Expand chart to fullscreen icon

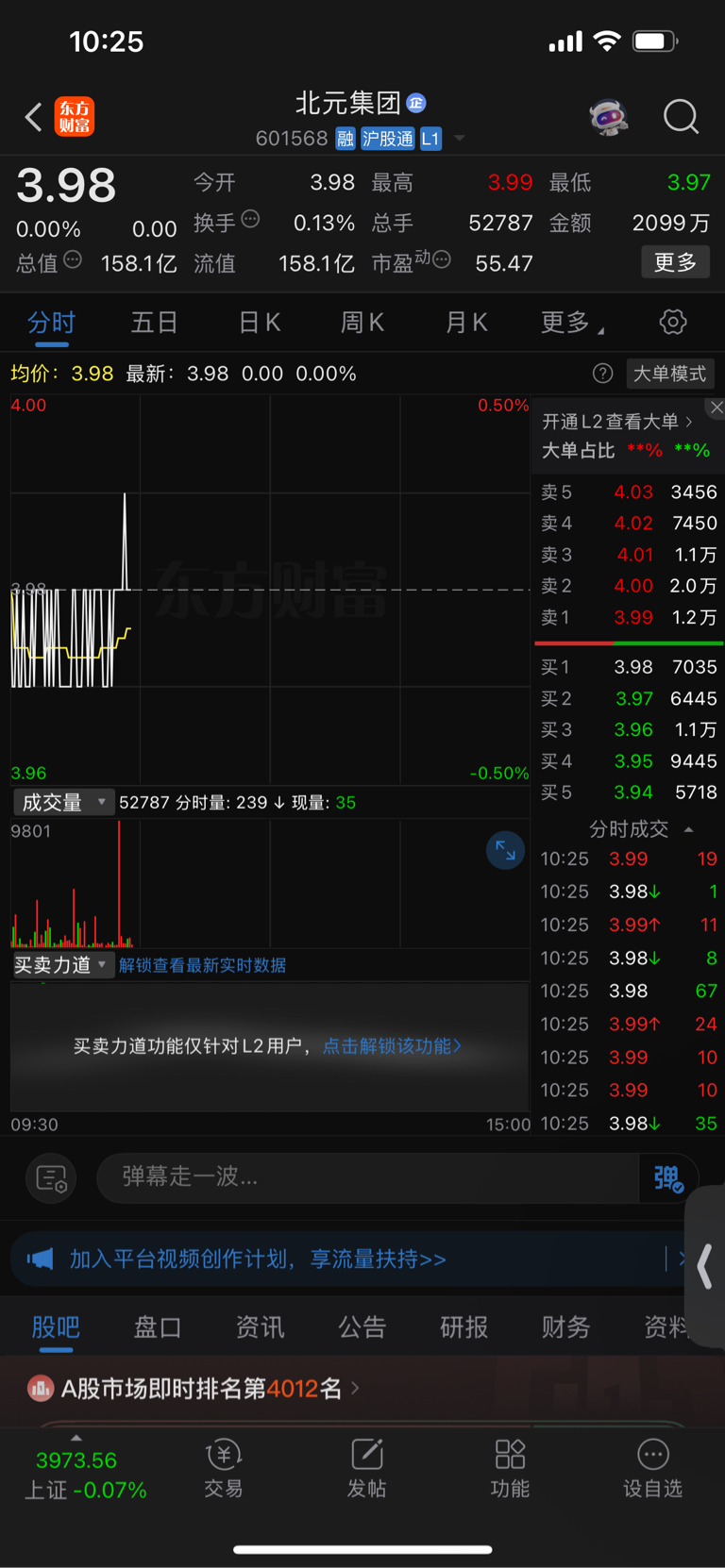click(505, 851)
